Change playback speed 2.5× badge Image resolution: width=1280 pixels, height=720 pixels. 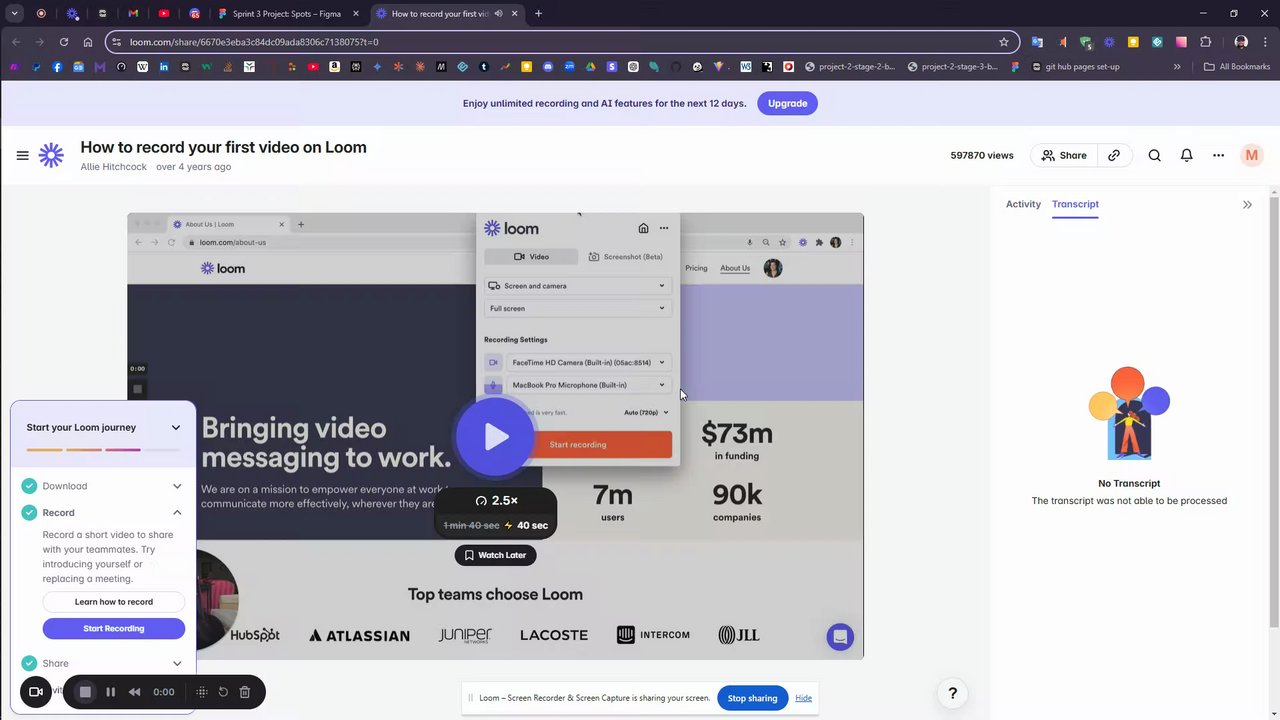(x=496, y=500)
